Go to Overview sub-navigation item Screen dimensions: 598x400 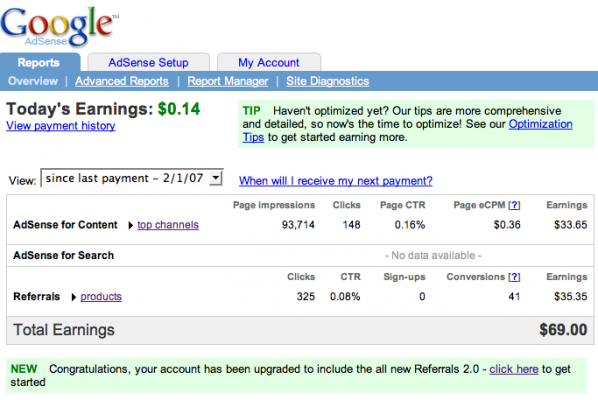(33, 81)
